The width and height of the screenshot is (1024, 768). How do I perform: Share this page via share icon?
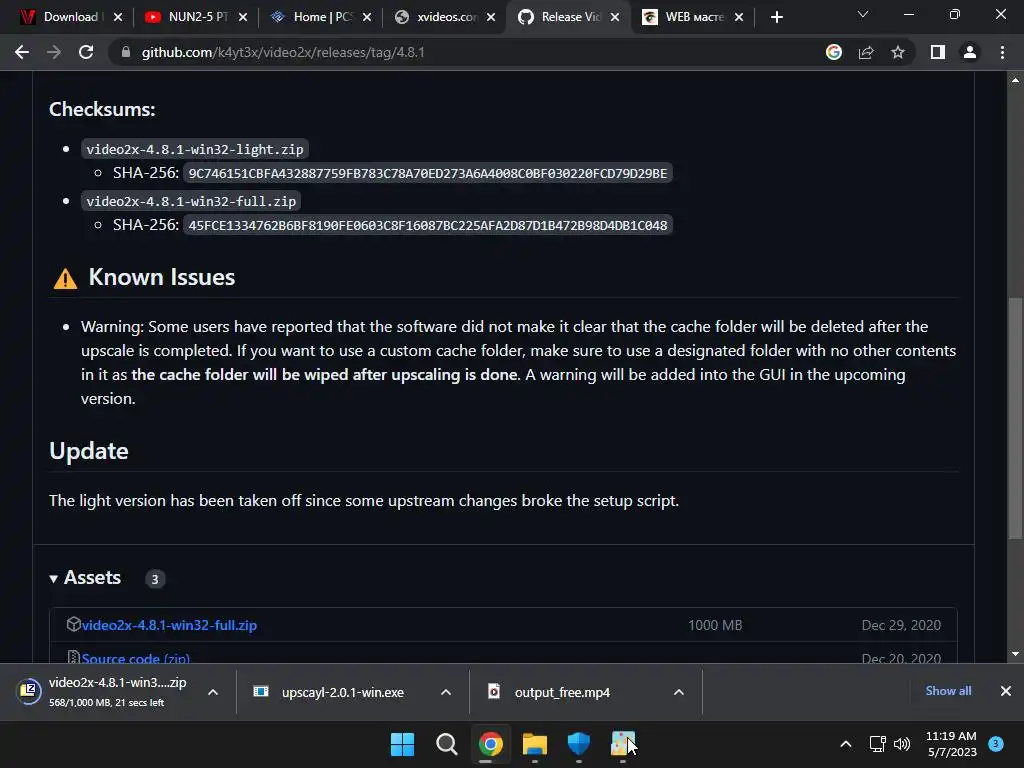tap(866, 52)
